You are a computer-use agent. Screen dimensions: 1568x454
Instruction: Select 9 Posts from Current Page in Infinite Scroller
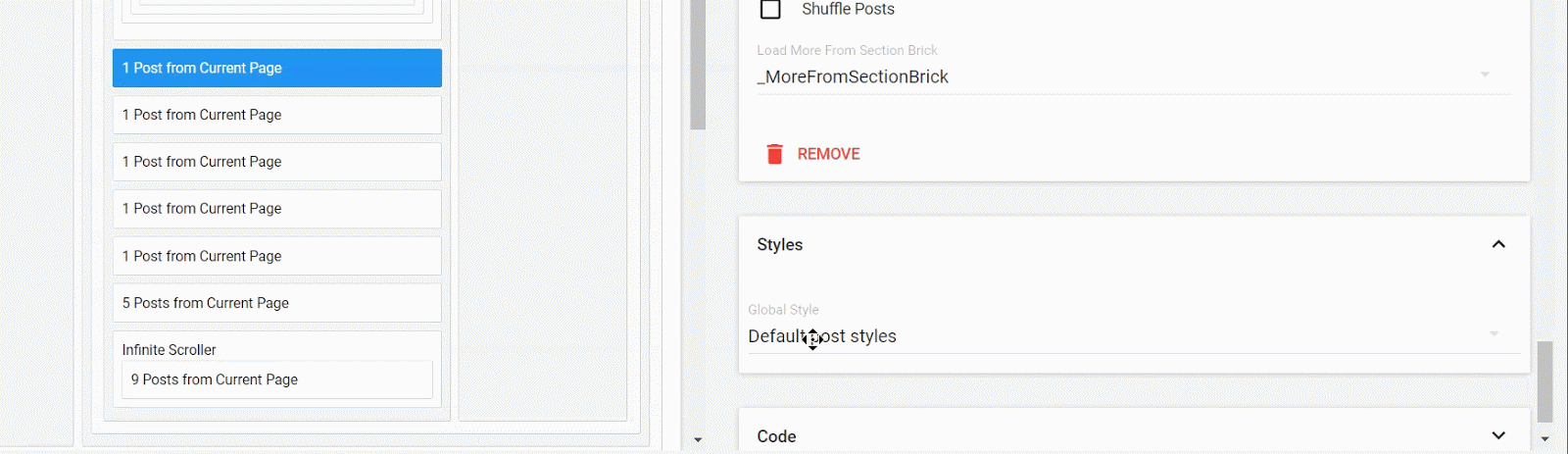point(276,379)
